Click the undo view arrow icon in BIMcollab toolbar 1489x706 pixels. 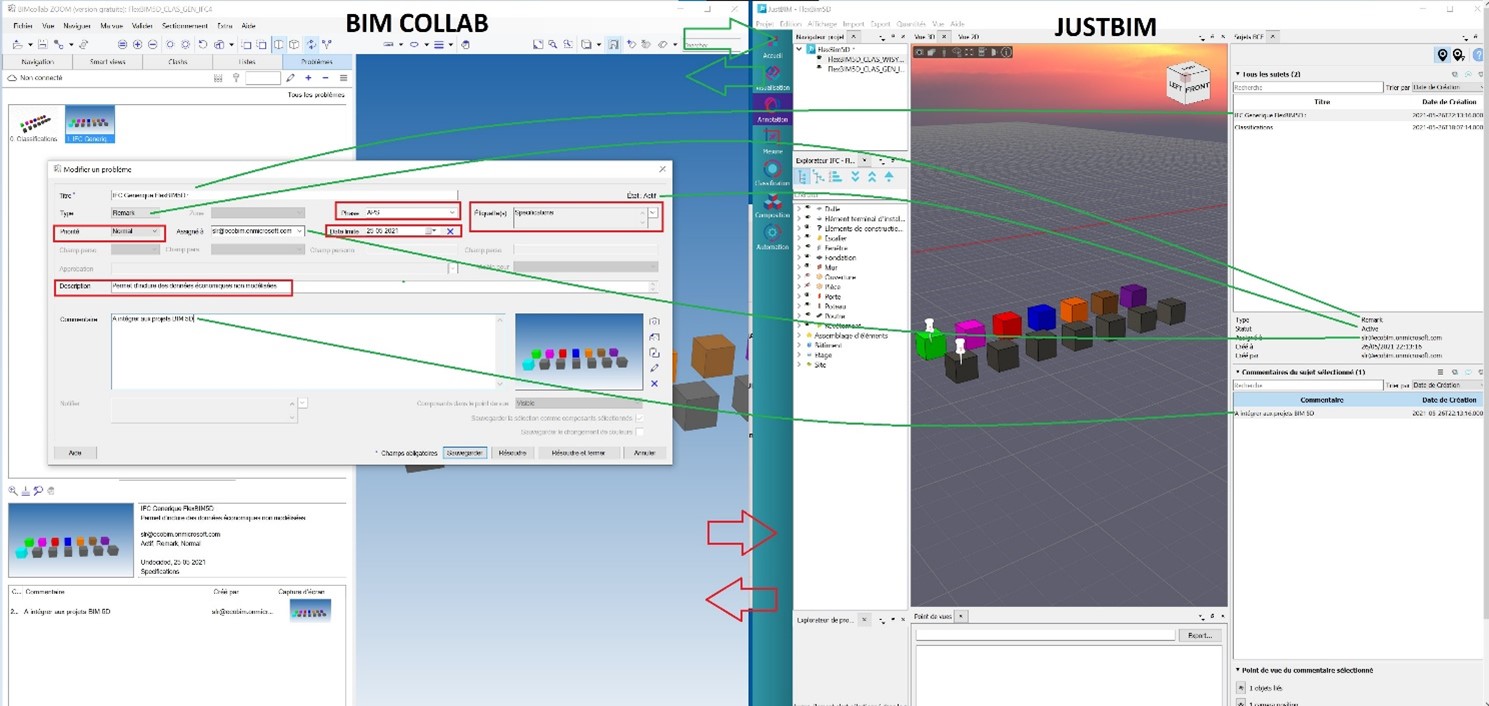point(203,44)
